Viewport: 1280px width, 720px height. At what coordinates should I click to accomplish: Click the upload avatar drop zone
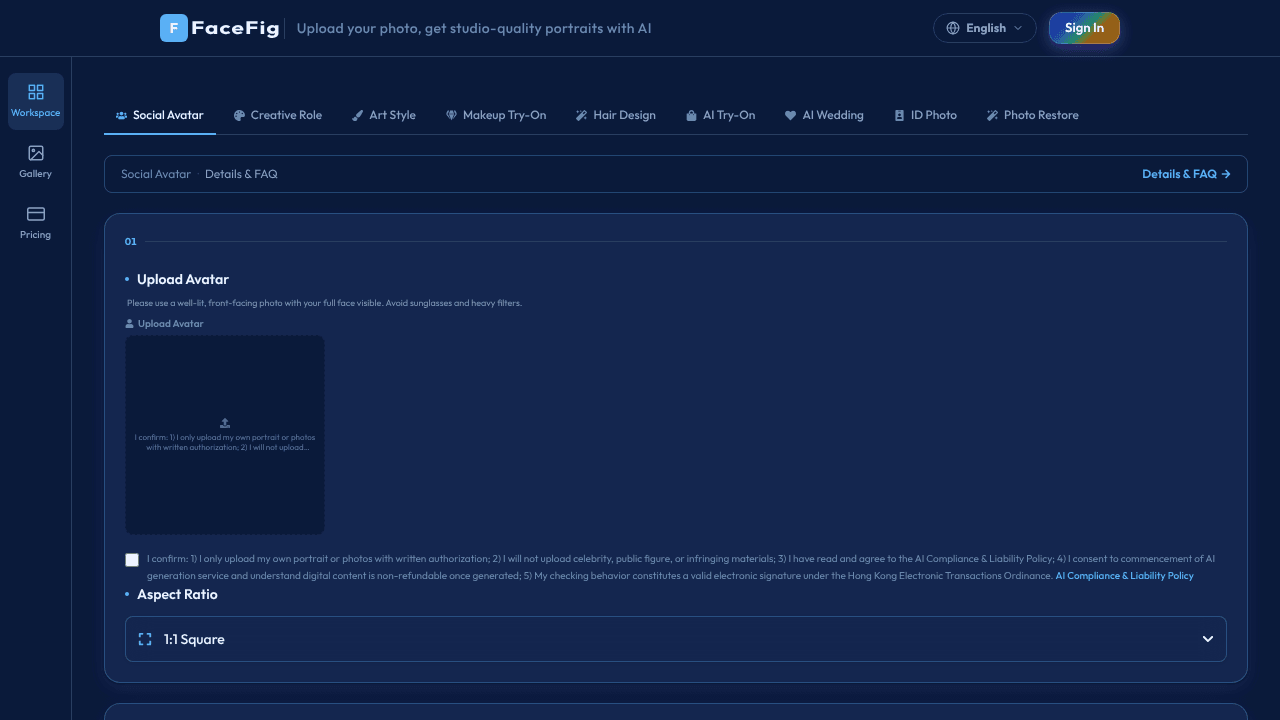click(225, 435)
